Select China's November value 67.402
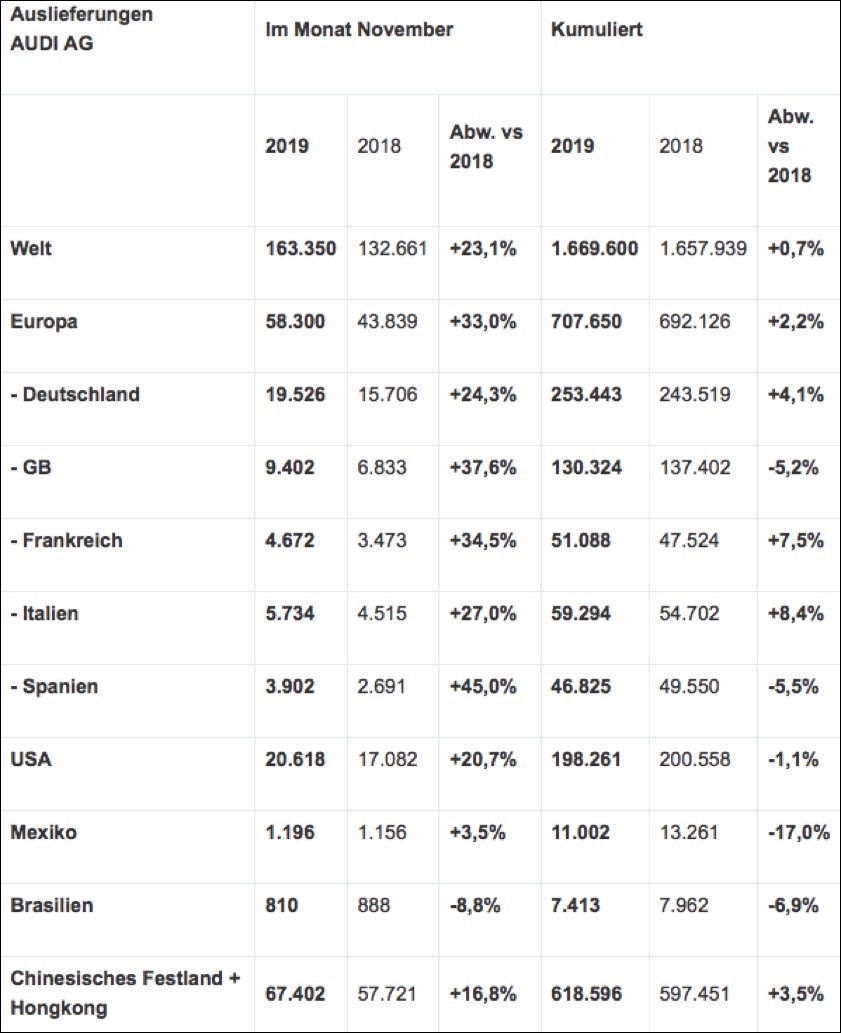The width and height of the screenshot is (841, 1033). tap(295, 993)
